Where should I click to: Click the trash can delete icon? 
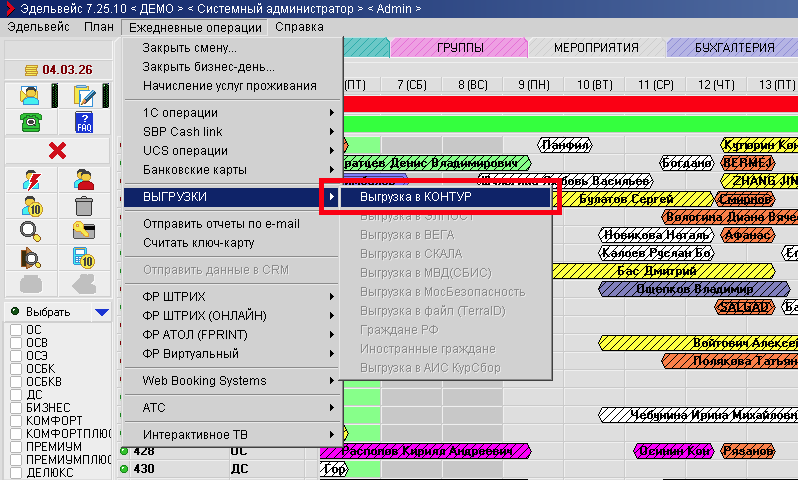pyautogui.click(x=84, y=206)
